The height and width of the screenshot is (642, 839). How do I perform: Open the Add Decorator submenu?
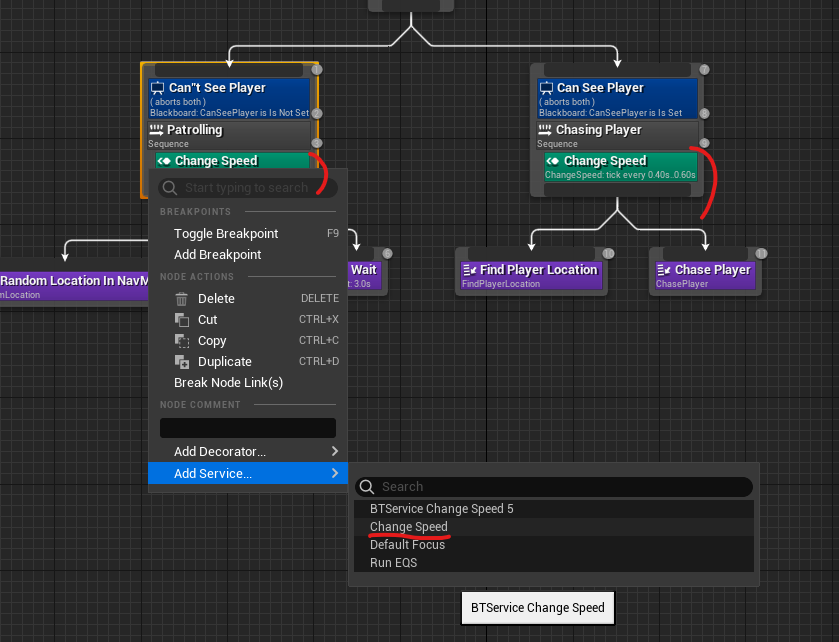[x=248, y=452]
